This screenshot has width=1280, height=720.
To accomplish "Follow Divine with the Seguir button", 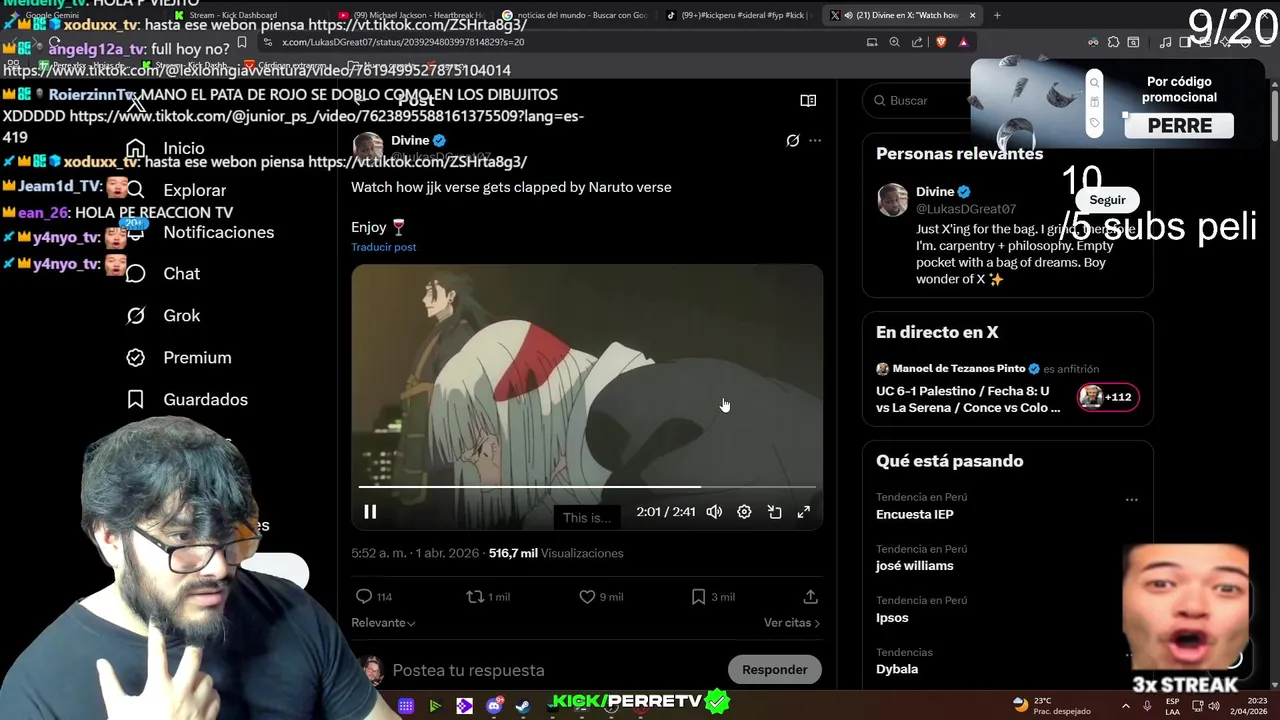I will [1107, 200].
